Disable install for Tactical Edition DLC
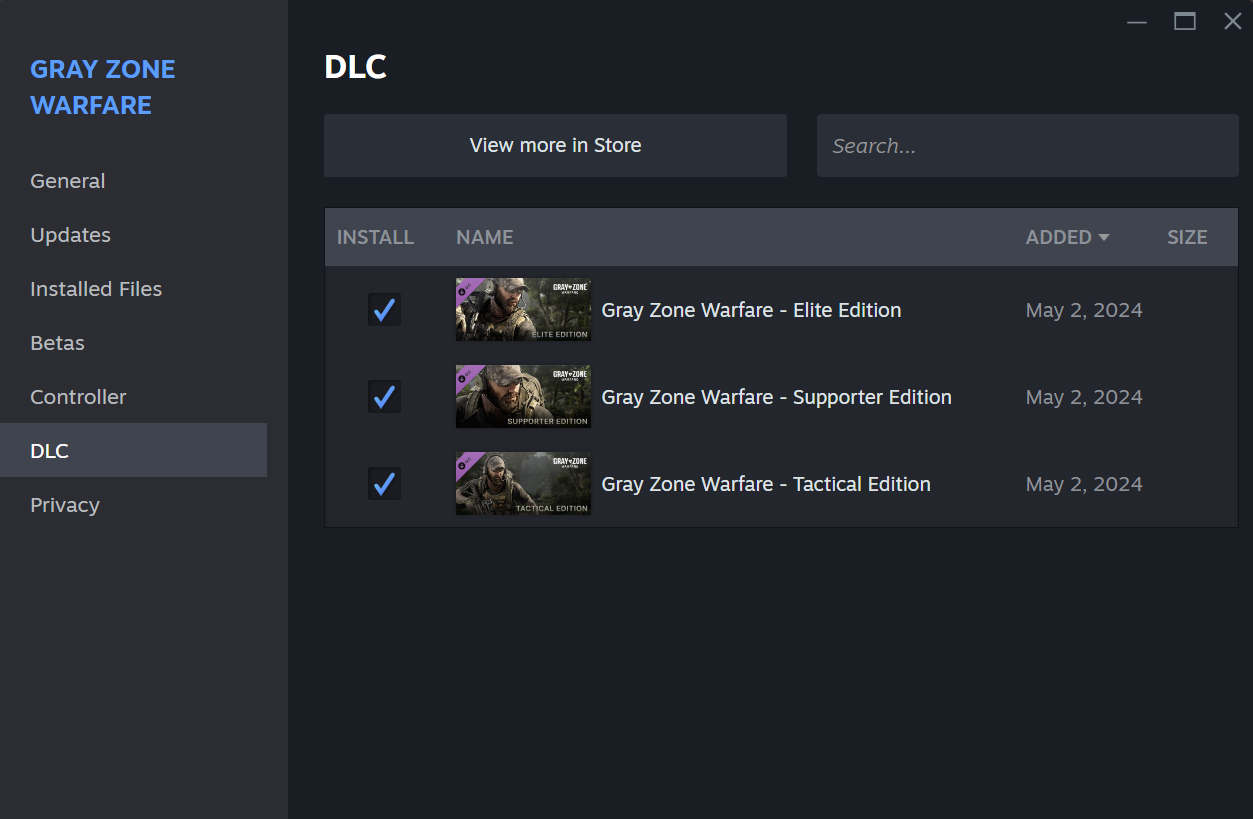Viewport: 1253px width, 819px height. coord(384,484)
